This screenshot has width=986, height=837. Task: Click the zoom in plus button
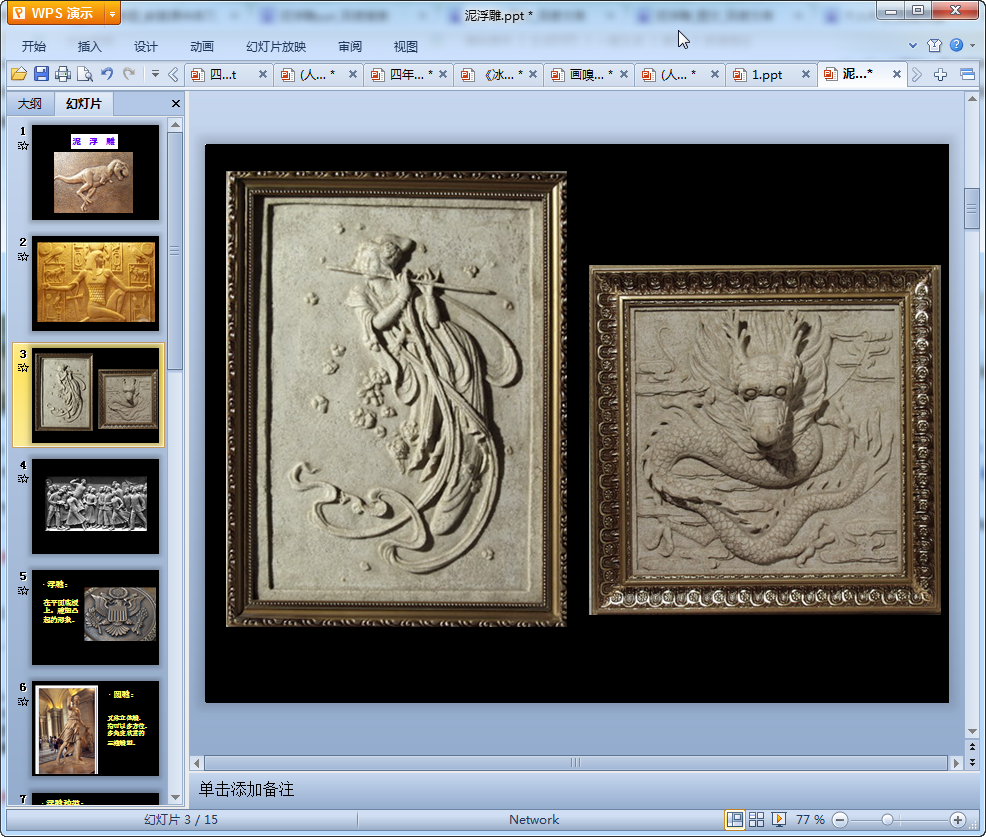(957, 820)
